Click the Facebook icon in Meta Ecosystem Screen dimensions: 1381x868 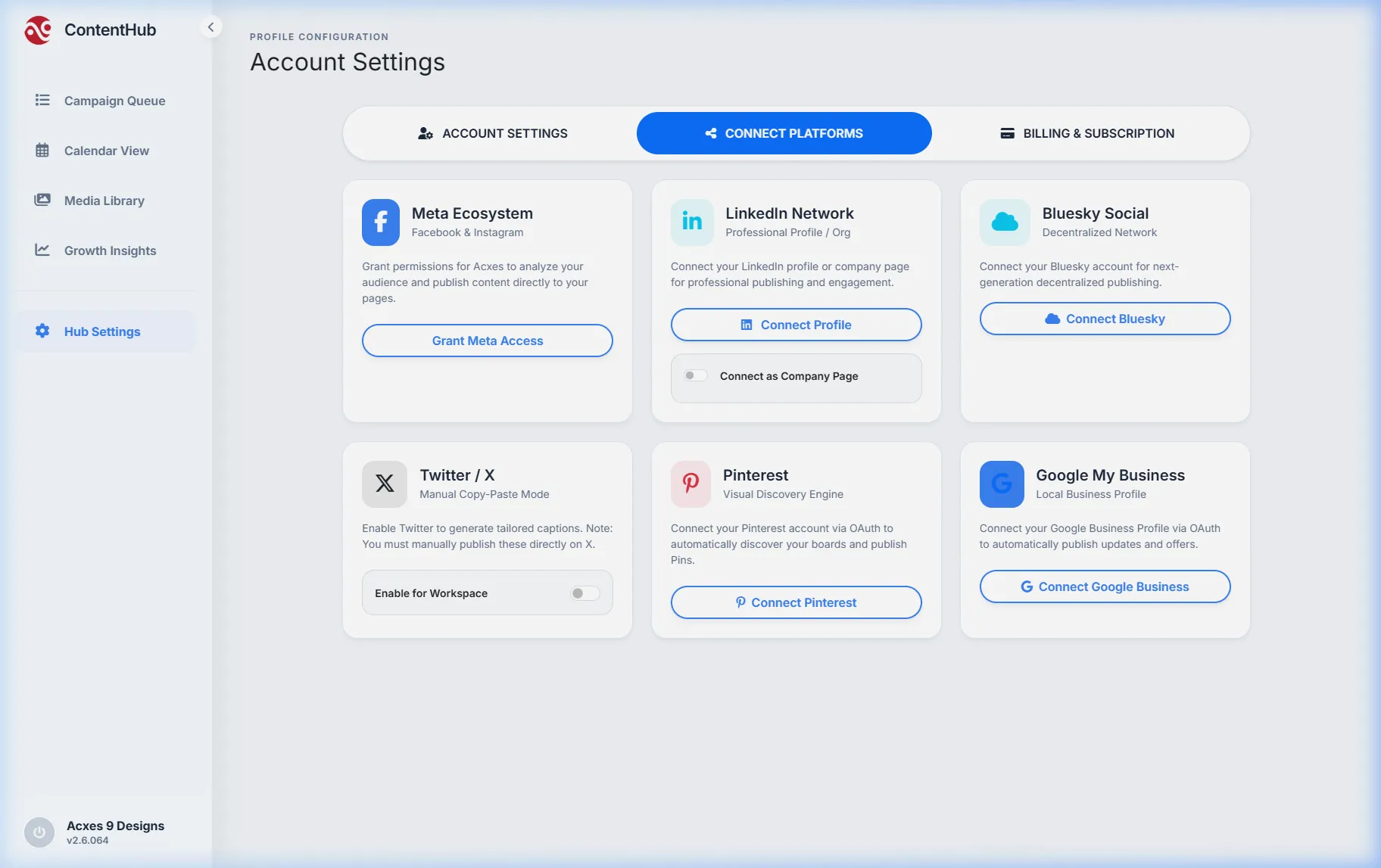coord(381,222)
